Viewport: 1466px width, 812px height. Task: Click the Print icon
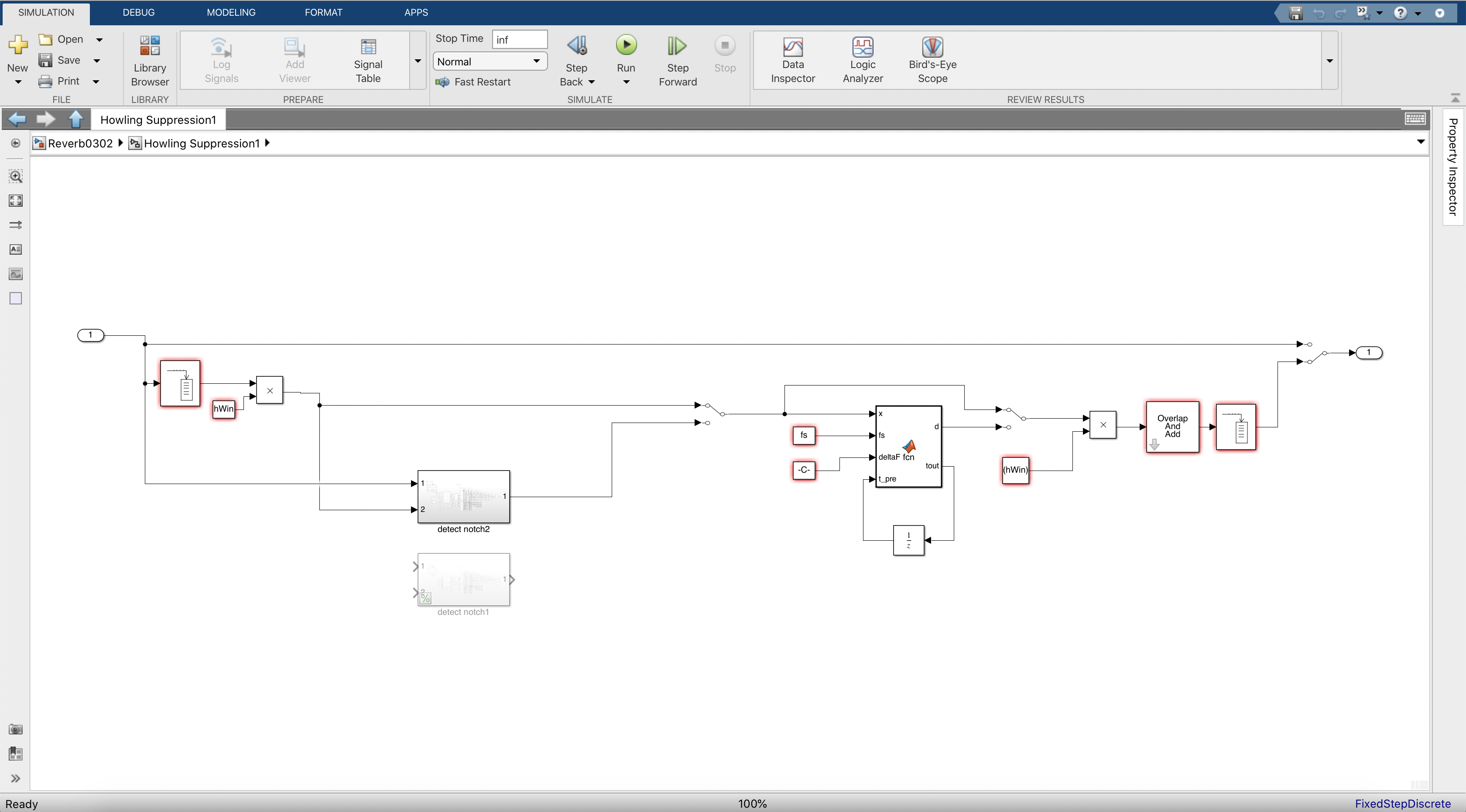click(x=45, y=81)
